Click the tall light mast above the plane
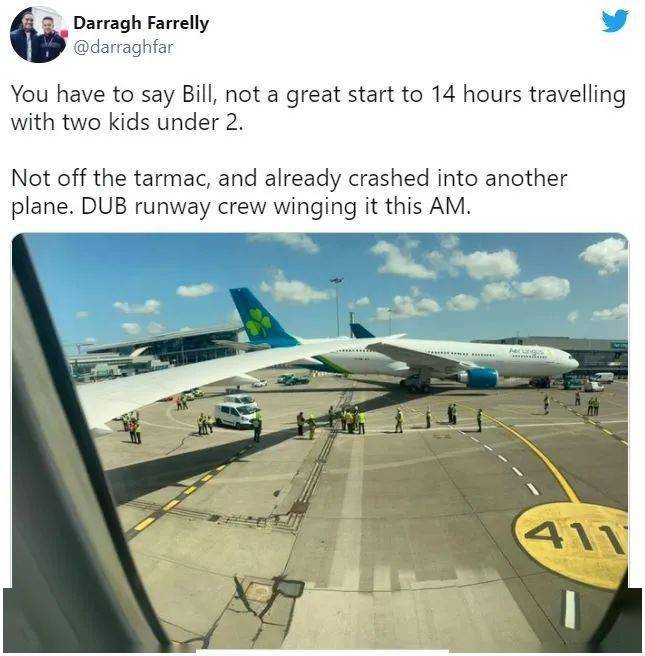The height and width of the screenshot is (656, 645). [x=337, y=306]
